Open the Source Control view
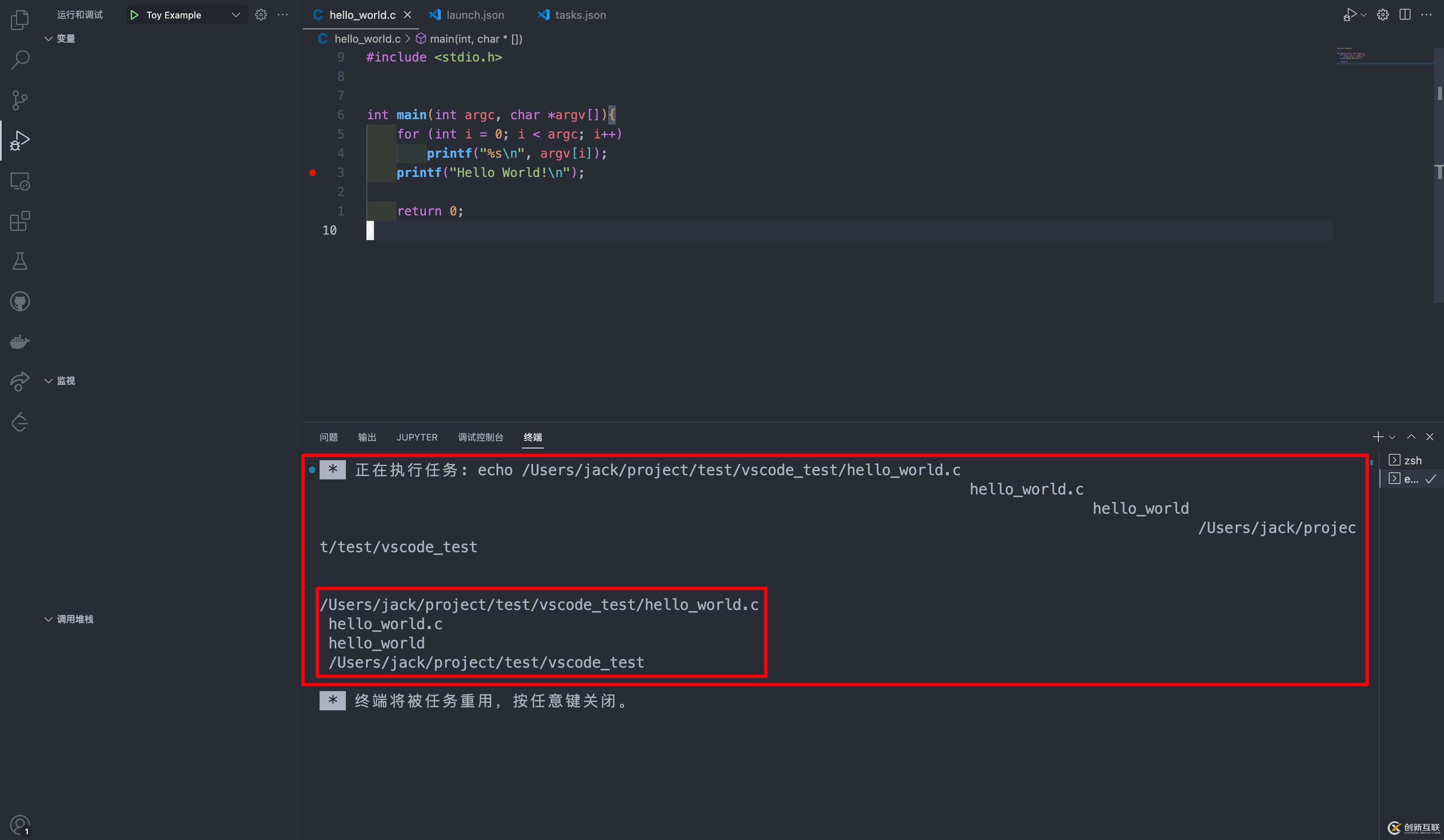Image resolution: width=1444 pixels, height=840 pixels. tap(20, 100)
